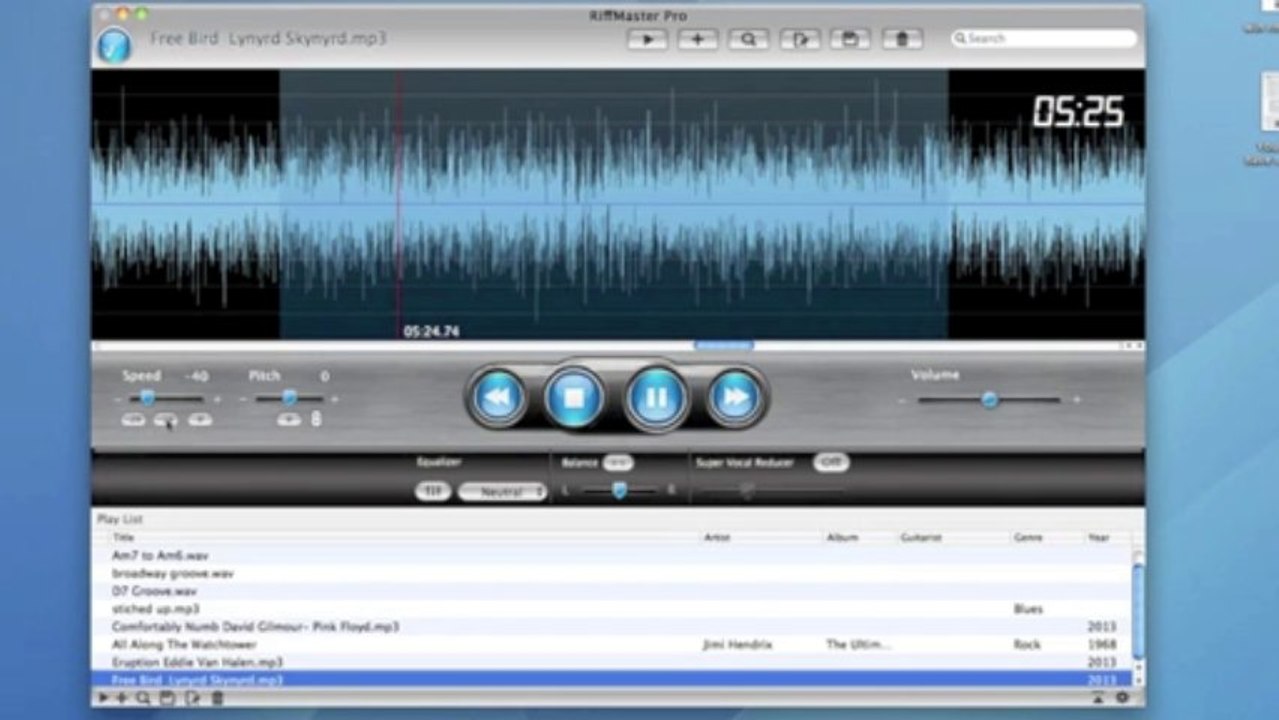Click the edit note button in the top toolbar
This screenshot has height=720, width=1279.
[800, 39]
